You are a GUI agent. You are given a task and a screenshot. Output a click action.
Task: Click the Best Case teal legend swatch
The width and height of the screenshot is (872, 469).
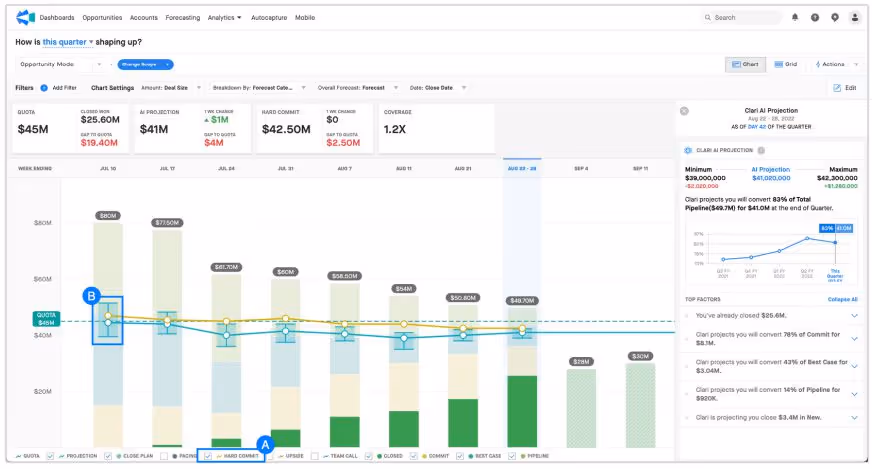click(470, 456)
